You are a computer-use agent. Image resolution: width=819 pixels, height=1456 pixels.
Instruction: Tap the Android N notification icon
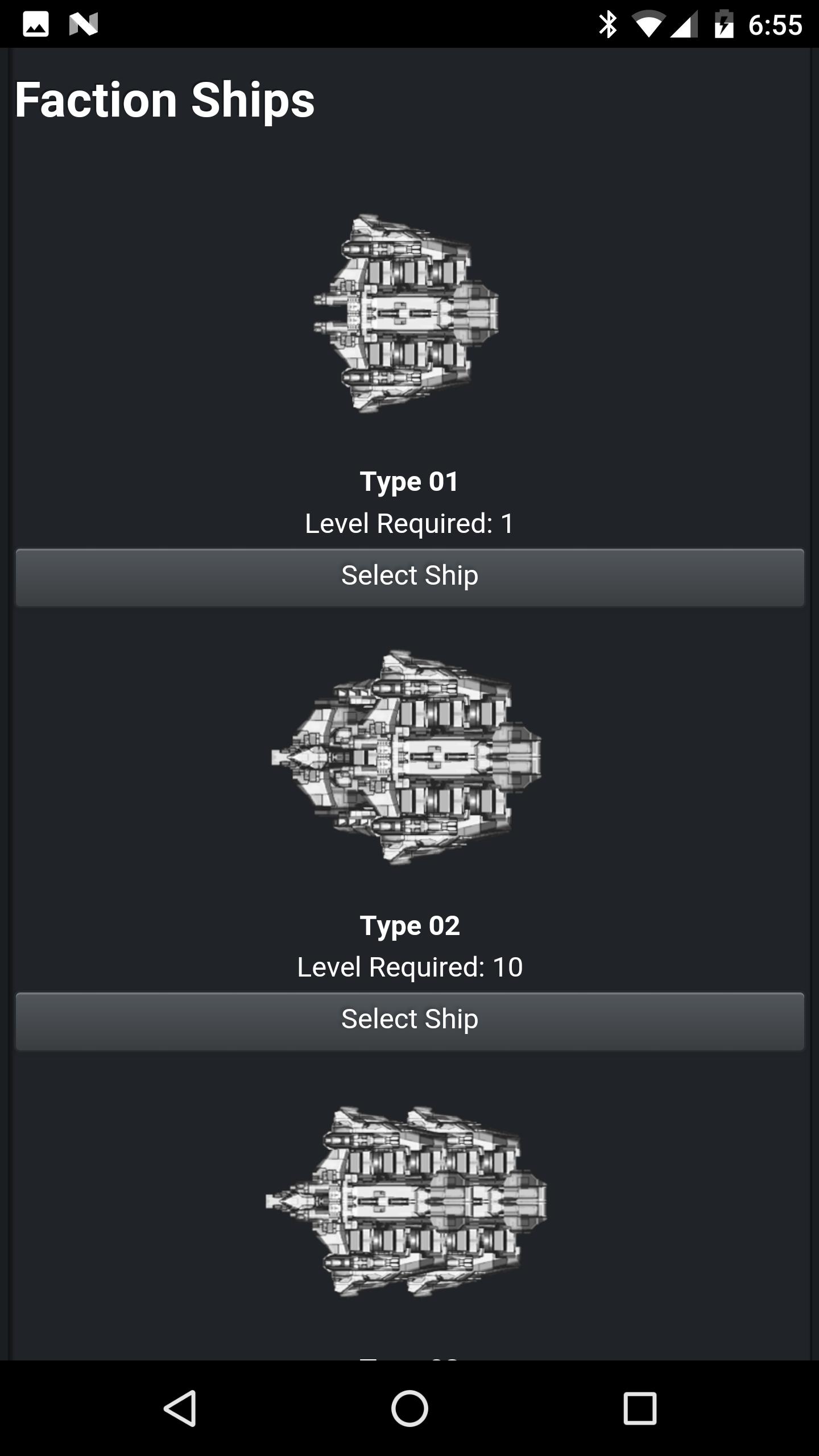pyautogui.click(x=84, y=24)
